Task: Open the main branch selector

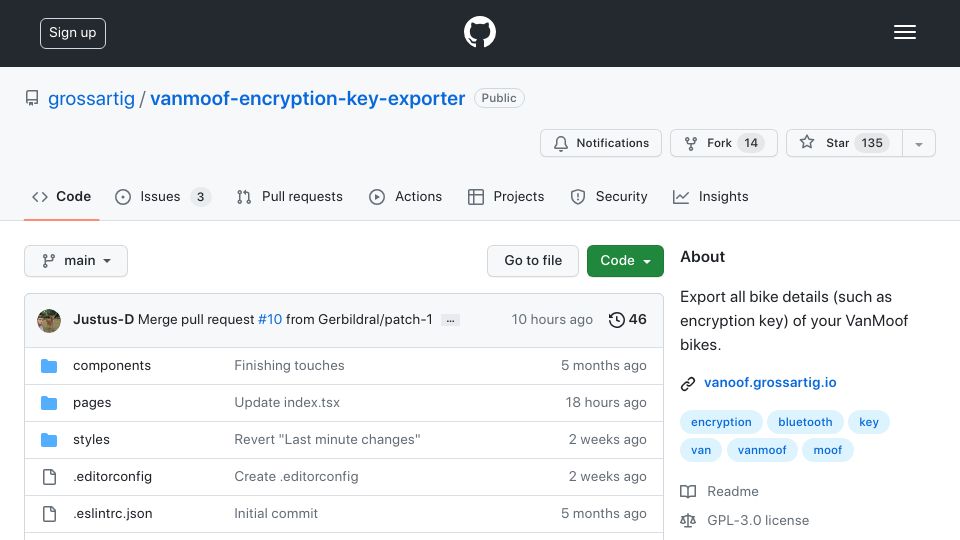Action: coord(76,261)
